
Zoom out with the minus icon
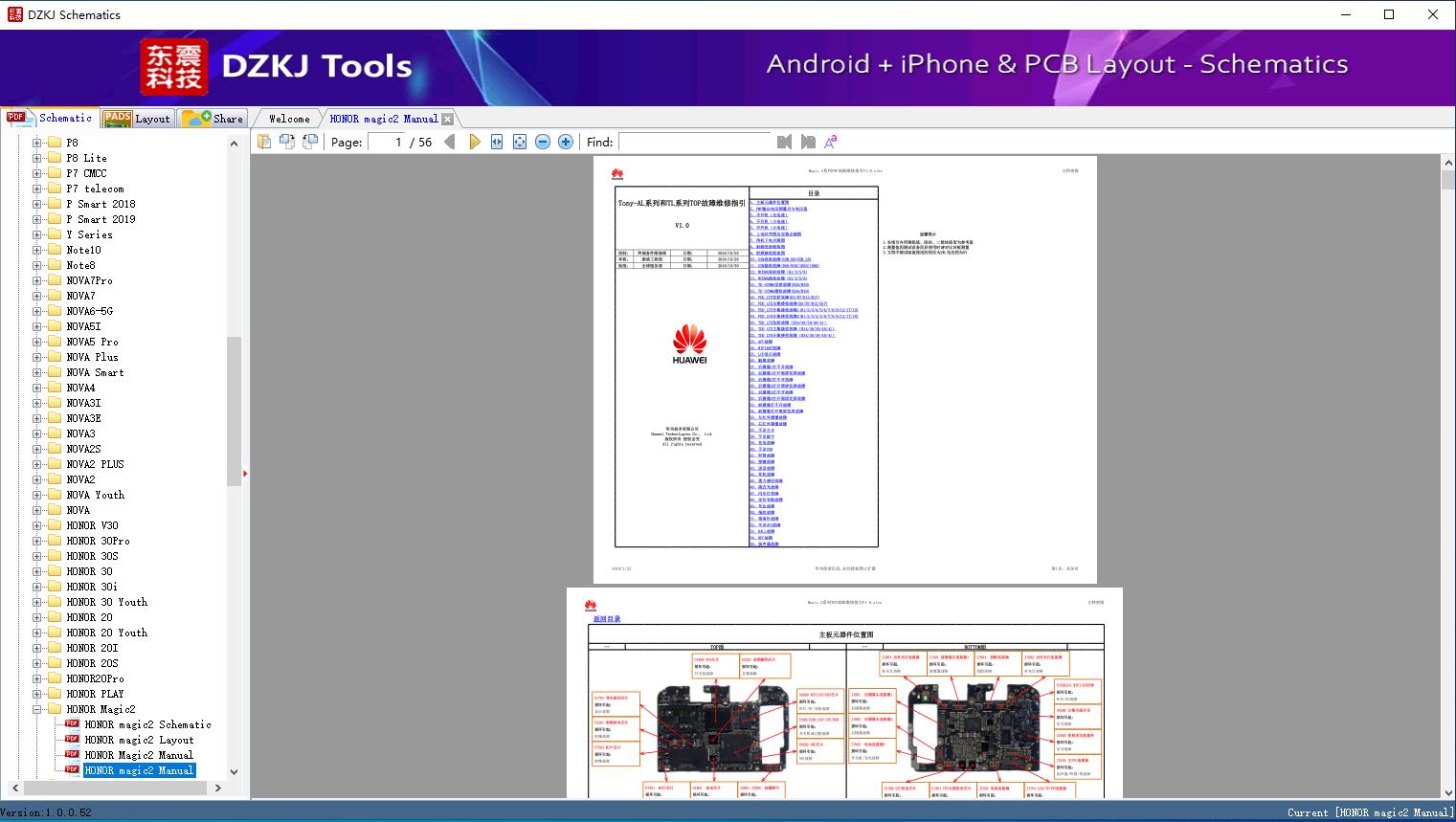point(543,142)
